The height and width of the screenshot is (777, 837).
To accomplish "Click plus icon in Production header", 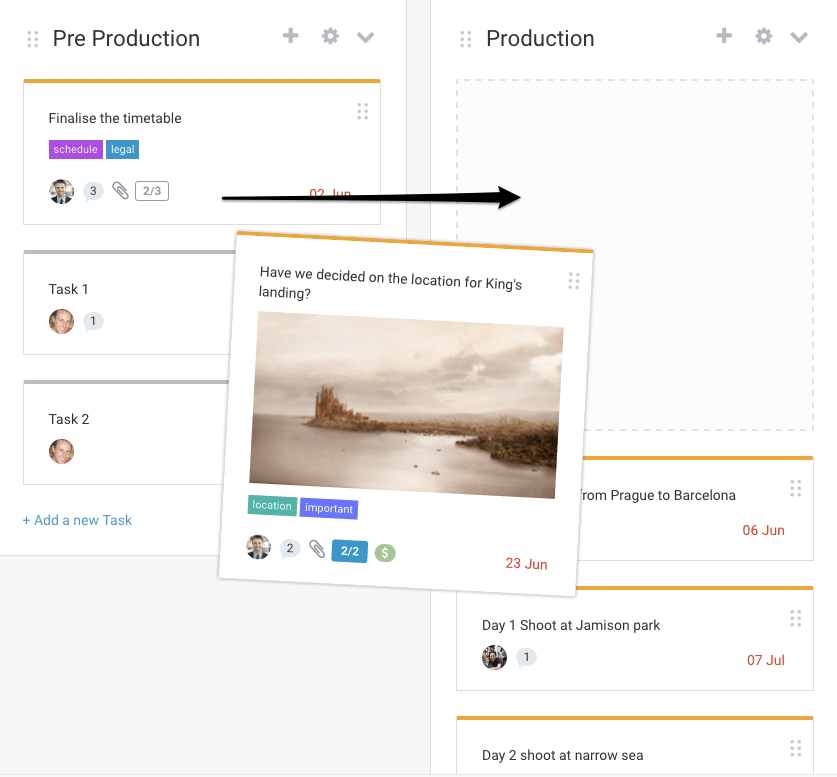I will coord(724,37).
